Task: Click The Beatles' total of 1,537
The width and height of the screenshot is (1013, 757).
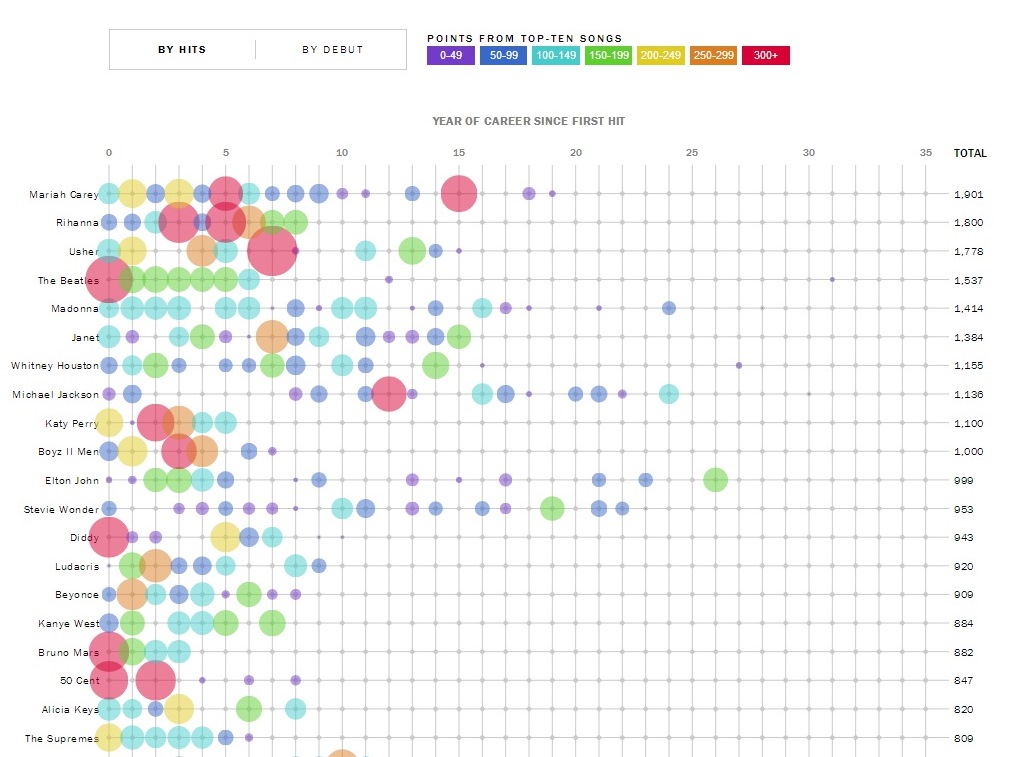Action: coord(968,280)
